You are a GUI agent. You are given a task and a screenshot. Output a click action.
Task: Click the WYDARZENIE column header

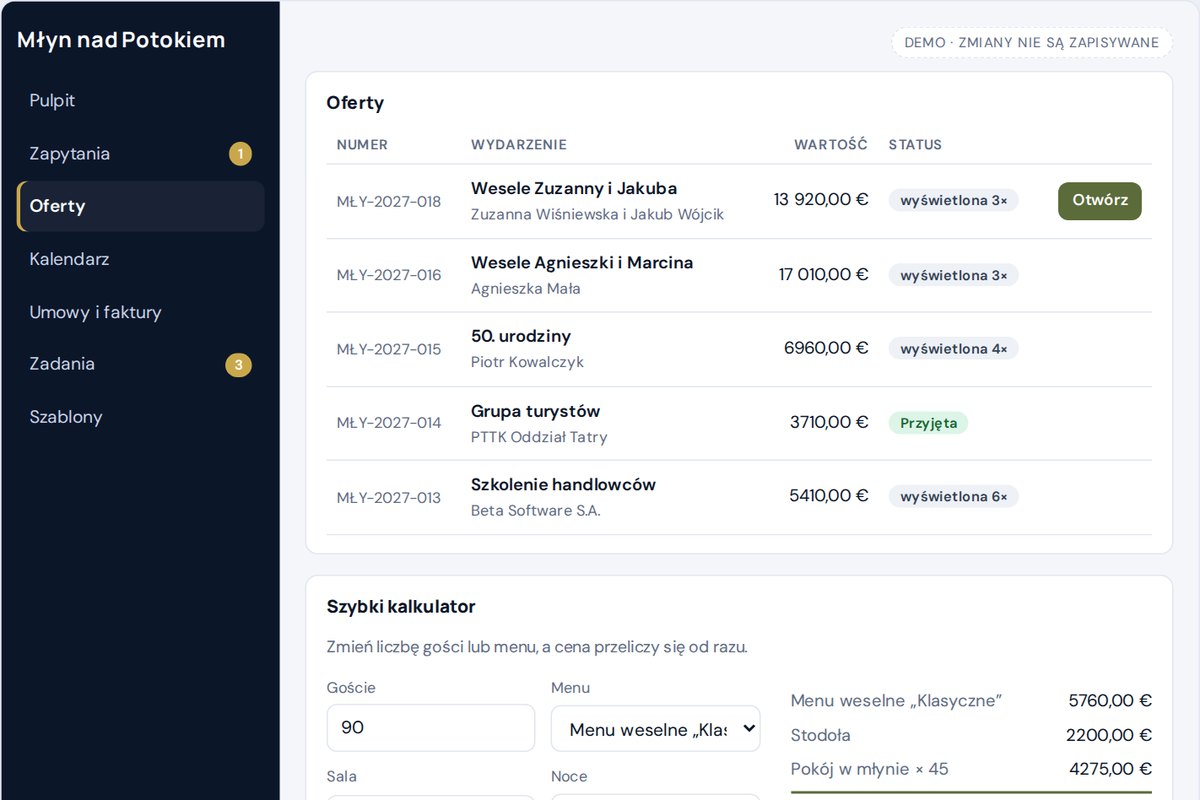click(x=519, y=145)
